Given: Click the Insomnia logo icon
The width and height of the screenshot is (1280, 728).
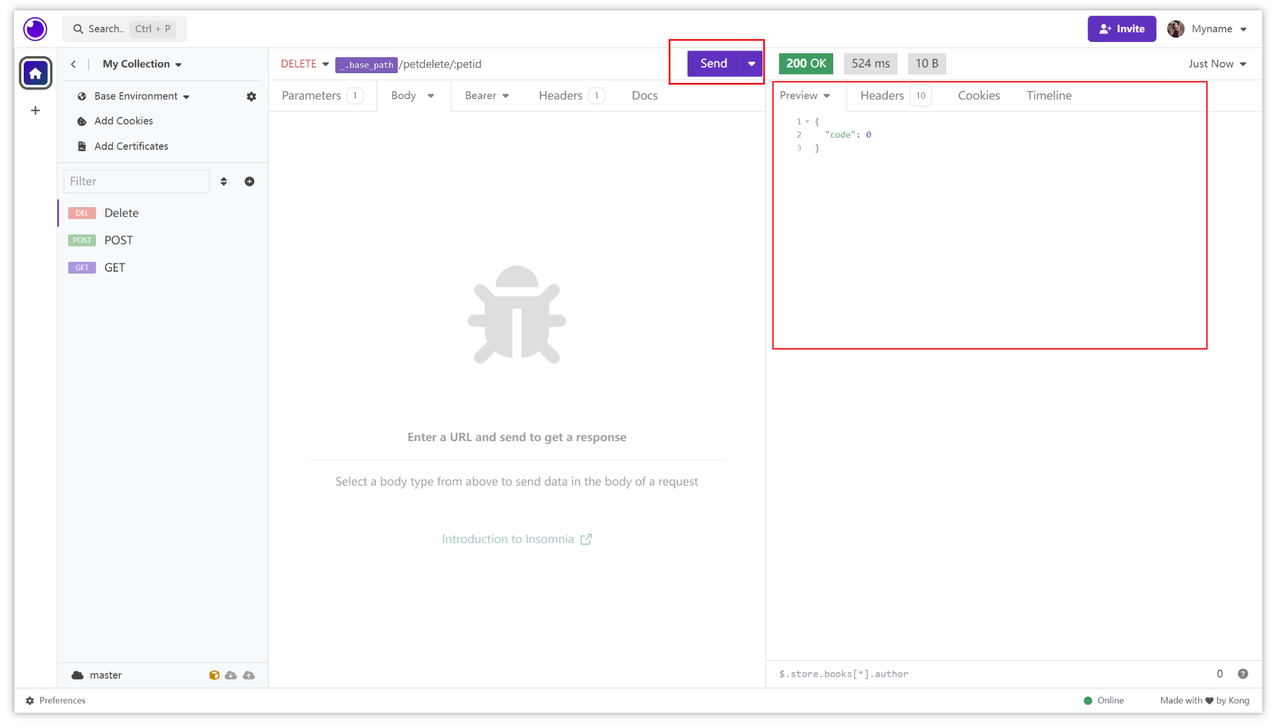Looking at the screenshot, I should 35,29.
